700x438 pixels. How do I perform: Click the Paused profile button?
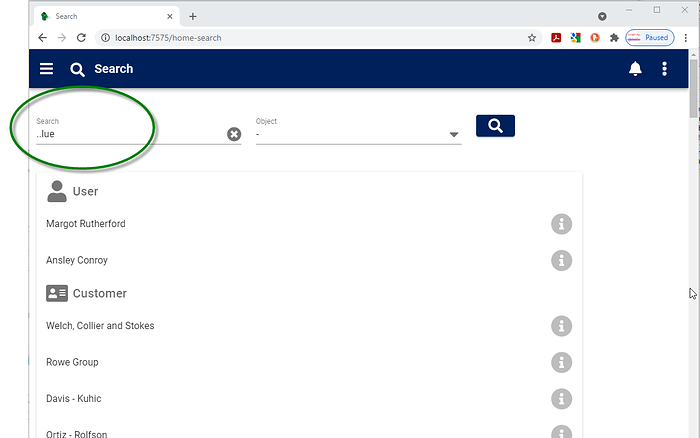[x=650, y=38]
